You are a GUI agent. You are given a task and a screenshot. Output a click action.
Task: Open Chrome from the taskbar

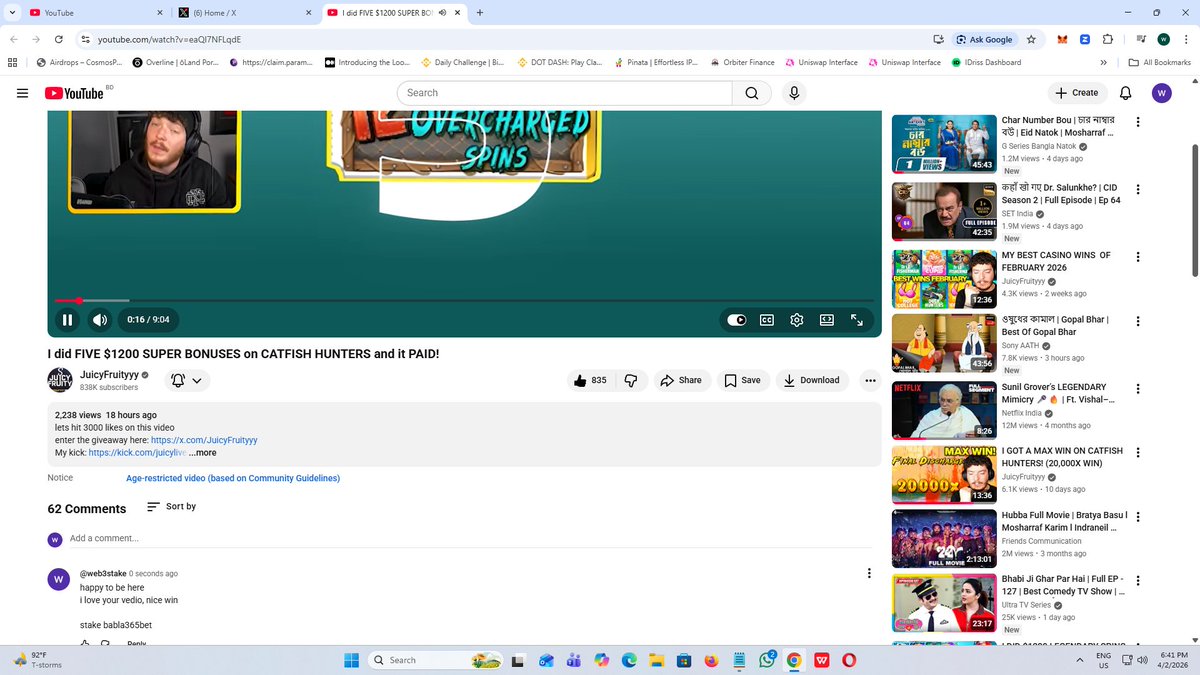click(x=794, y=660)
